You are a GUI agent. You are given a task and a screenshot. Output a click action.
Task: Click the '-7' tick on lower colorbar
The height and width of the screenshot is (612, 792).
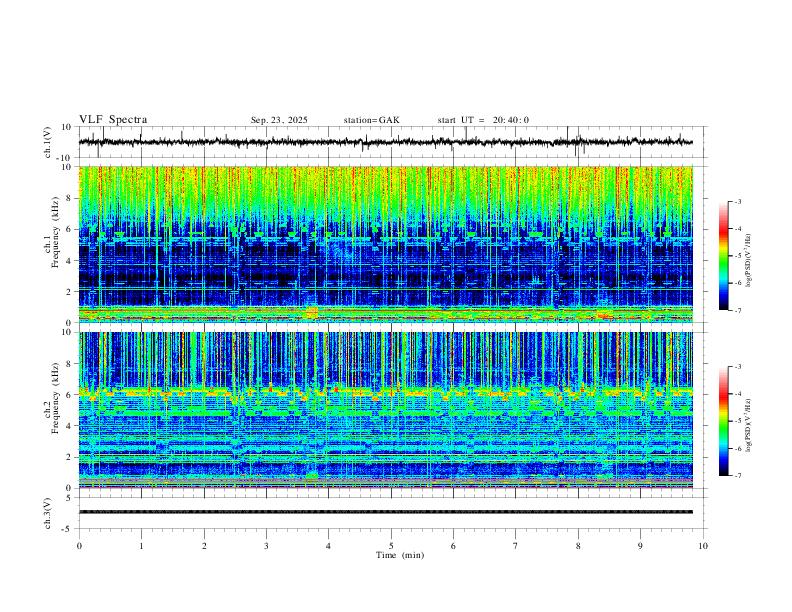(x=738, y=475)
